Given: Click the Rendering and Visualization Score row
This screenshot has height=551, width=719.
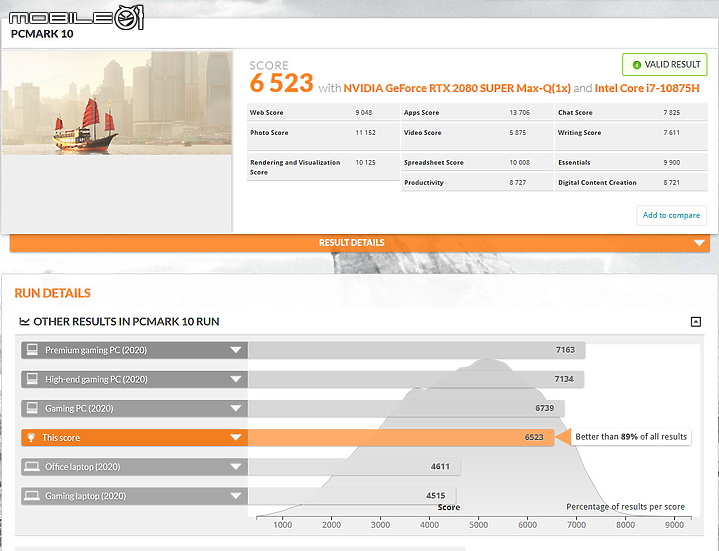Looking at the screenshot, I should [323, 167].
